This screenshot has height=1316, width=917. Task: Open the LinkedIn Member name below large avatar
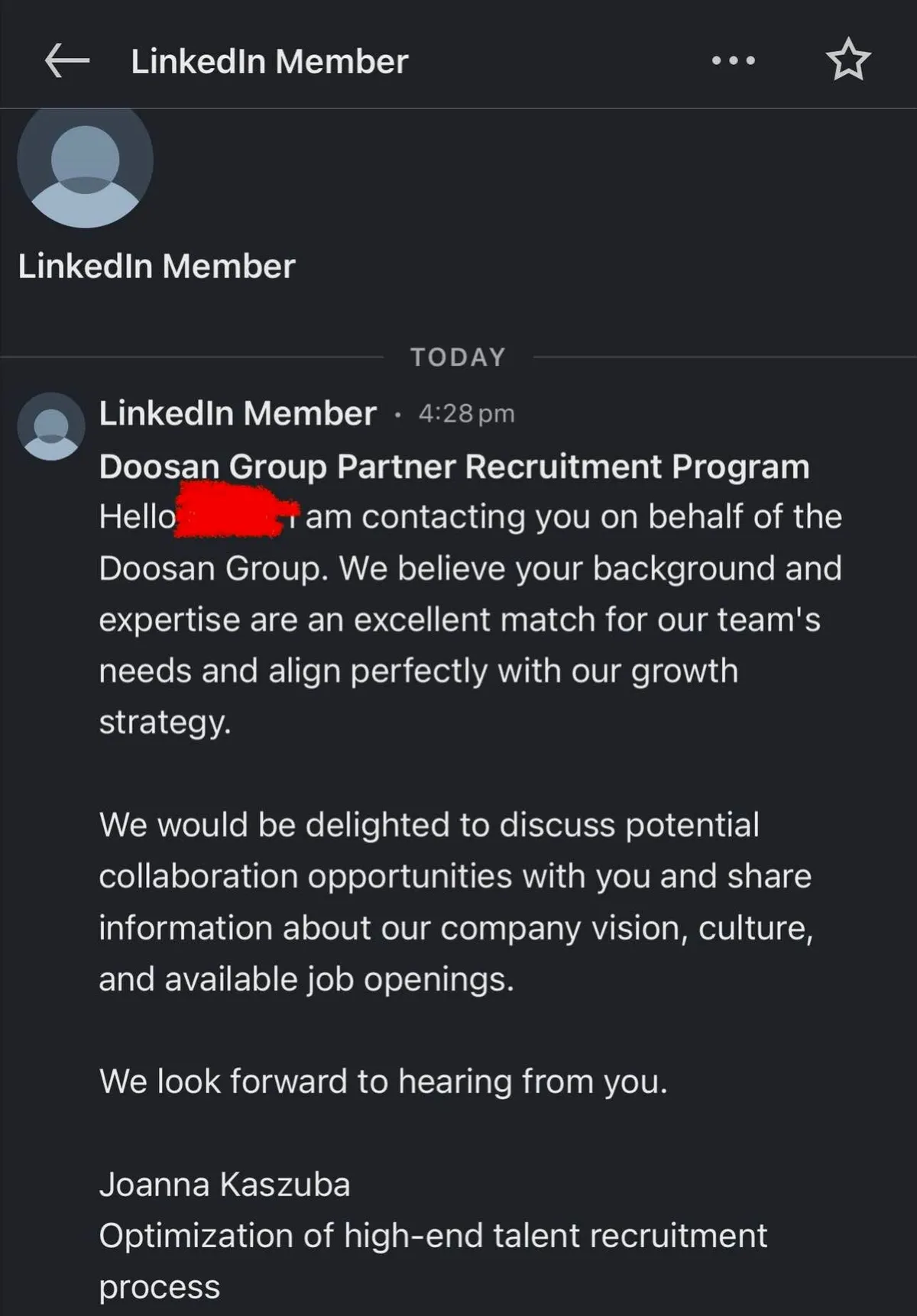[x=156, y=266]
